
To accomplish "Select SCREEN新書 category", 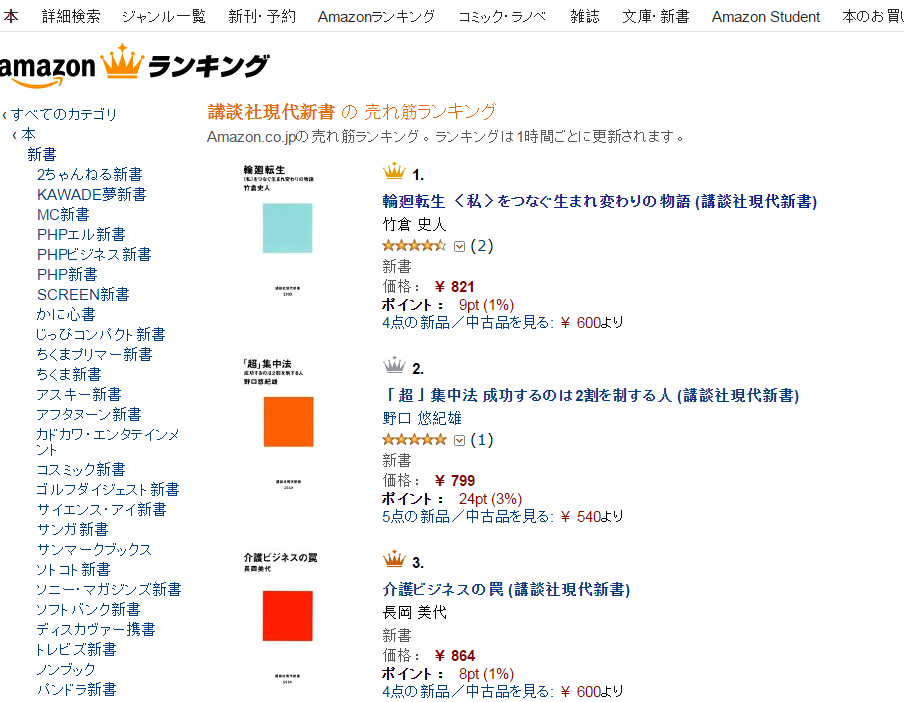I will click(83, 295).
